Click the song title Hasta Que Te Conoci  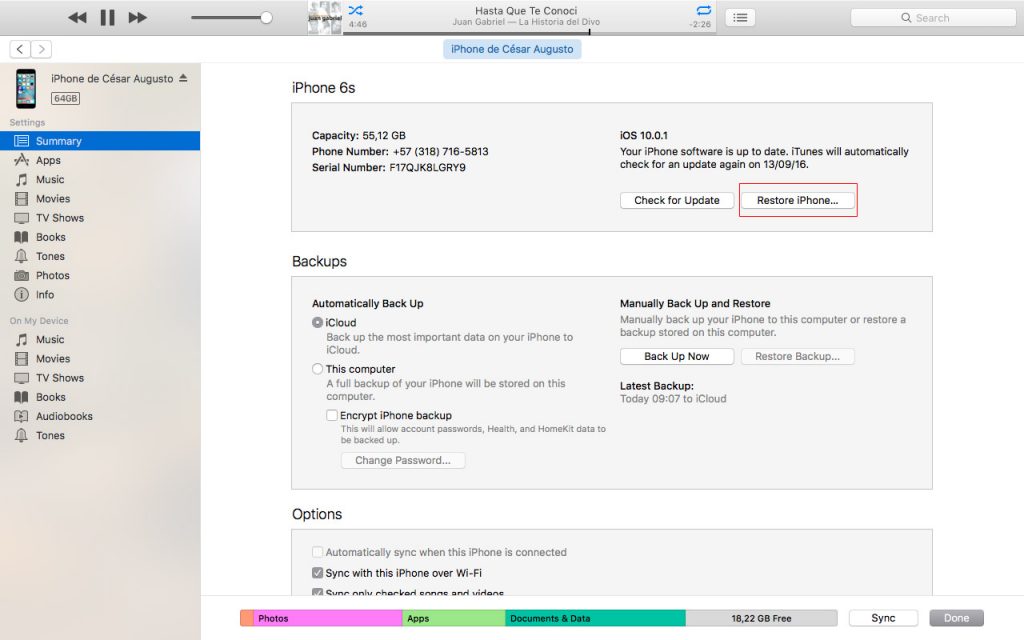(x=526, y=10)
